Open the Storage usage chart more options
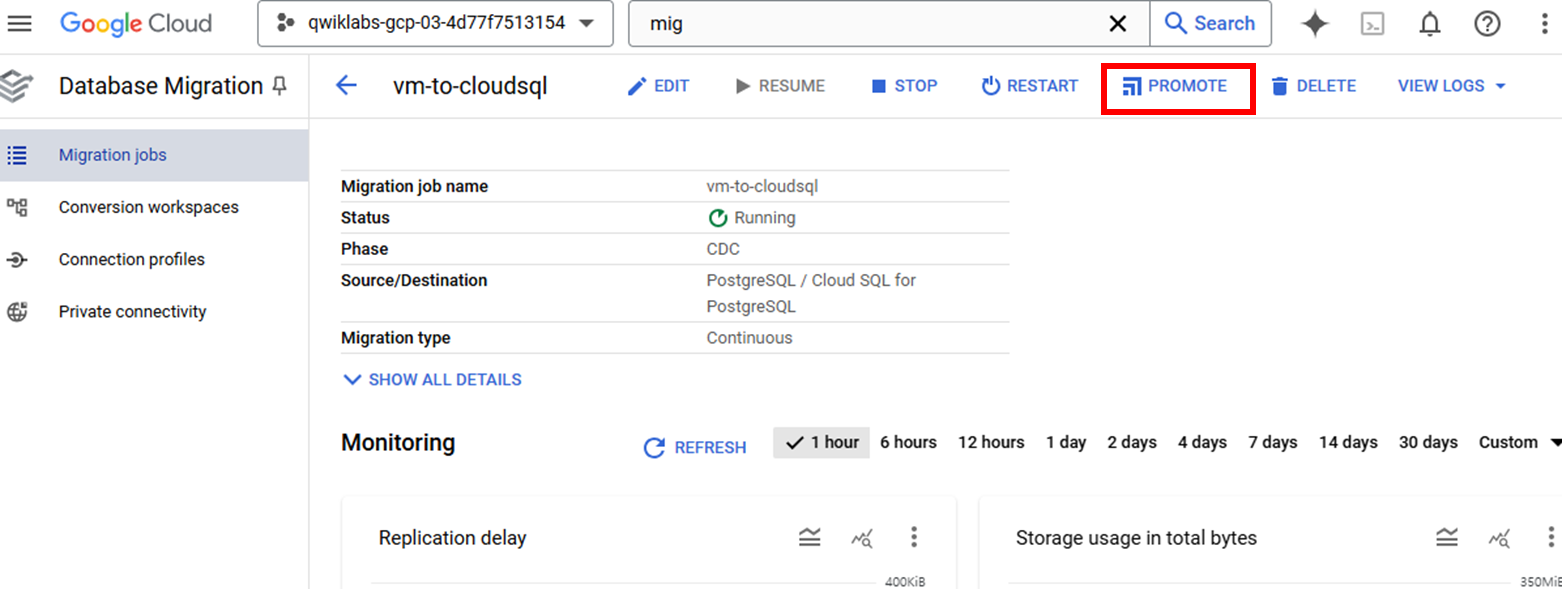This screenshot has height=589, width=1562. (1550, 538)
